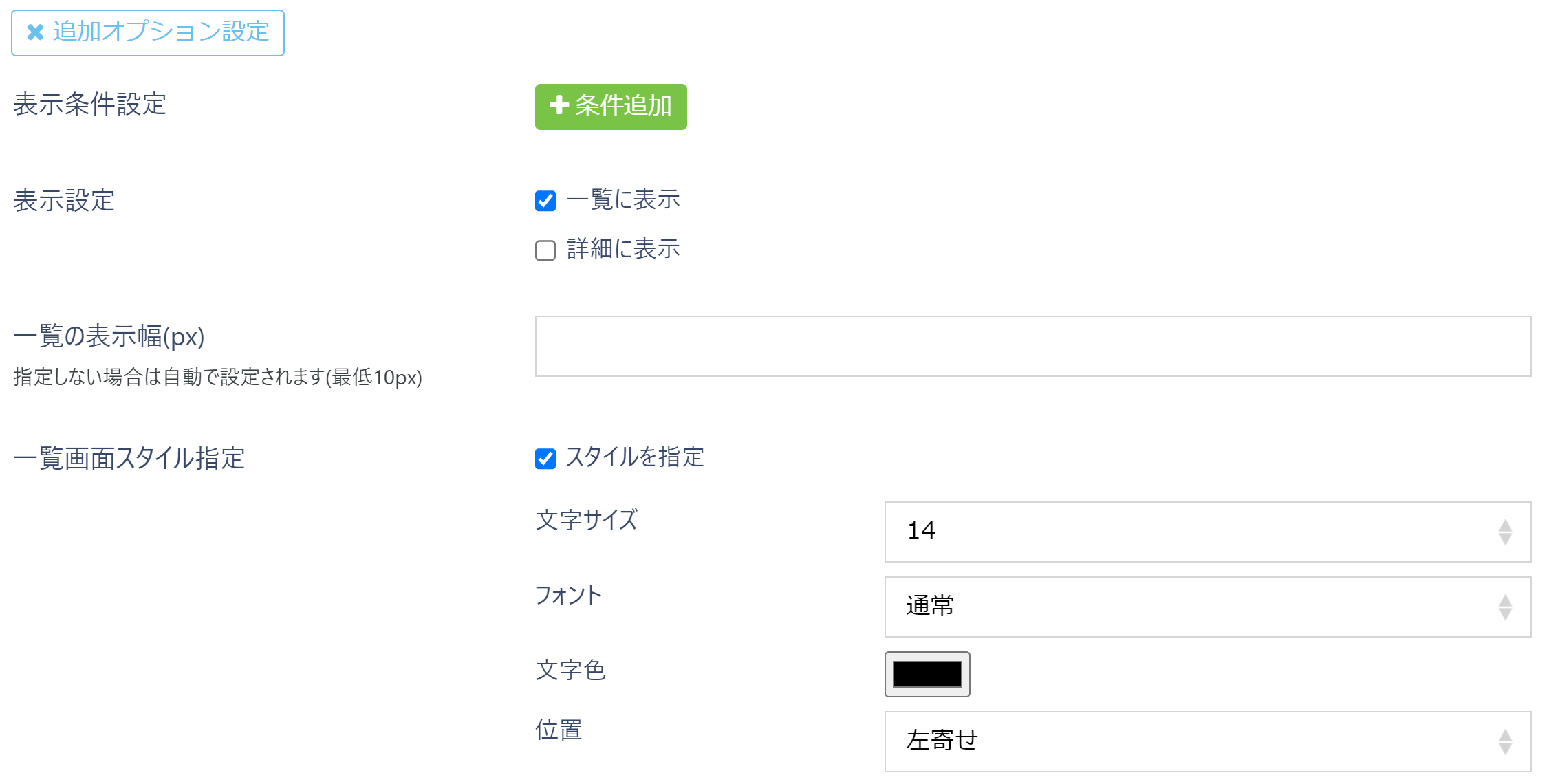1549x784 pixels.
Task: Click inside the 一覧の表示幅 input field
Action: [1032, 346]
